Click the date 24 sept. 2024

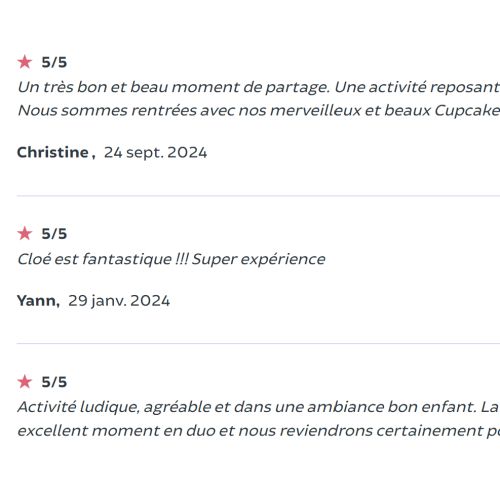(x=155, y=153)
